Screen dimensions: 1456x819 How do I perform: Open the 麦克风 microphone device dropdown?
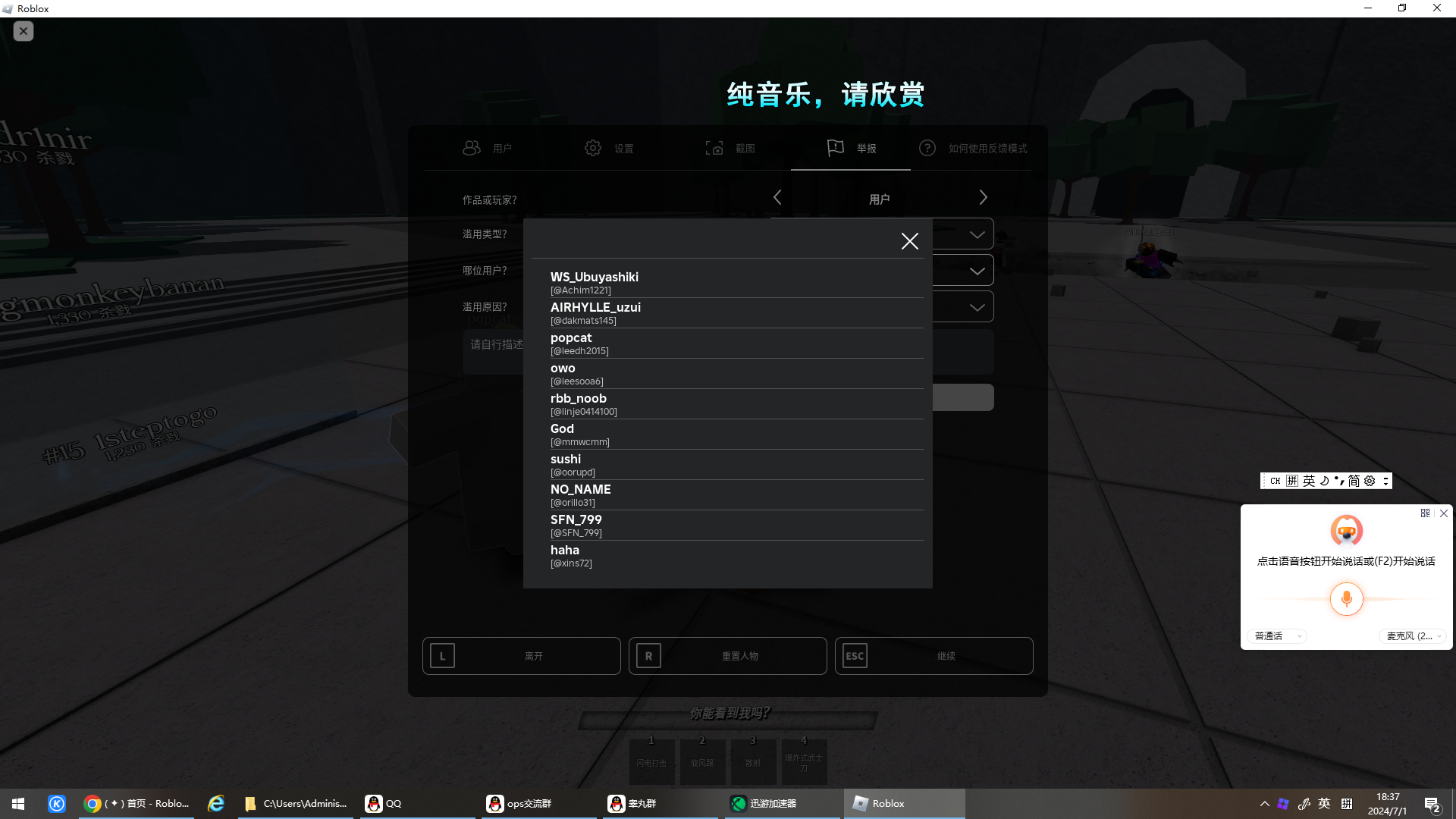pyautogui.click(x=1413, y=636)
